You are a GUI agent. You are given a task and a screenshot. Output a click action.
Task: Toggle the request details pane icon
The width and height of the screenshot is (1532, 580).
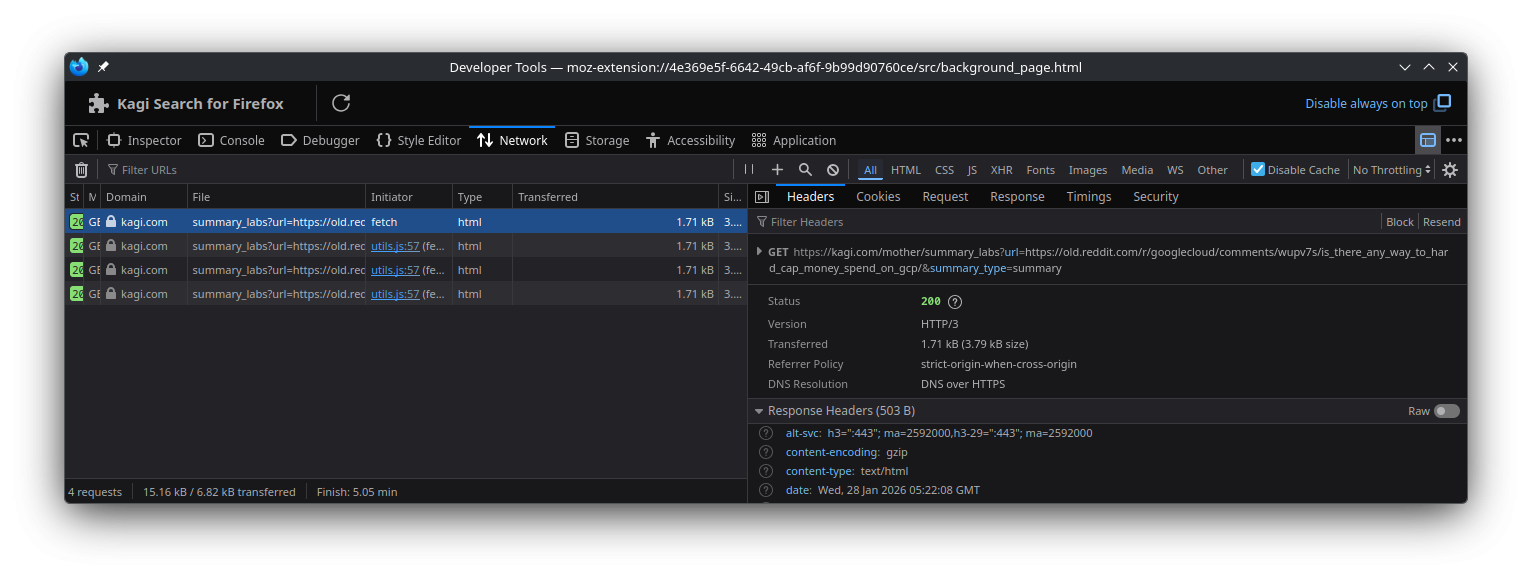[x=762, y=197]
